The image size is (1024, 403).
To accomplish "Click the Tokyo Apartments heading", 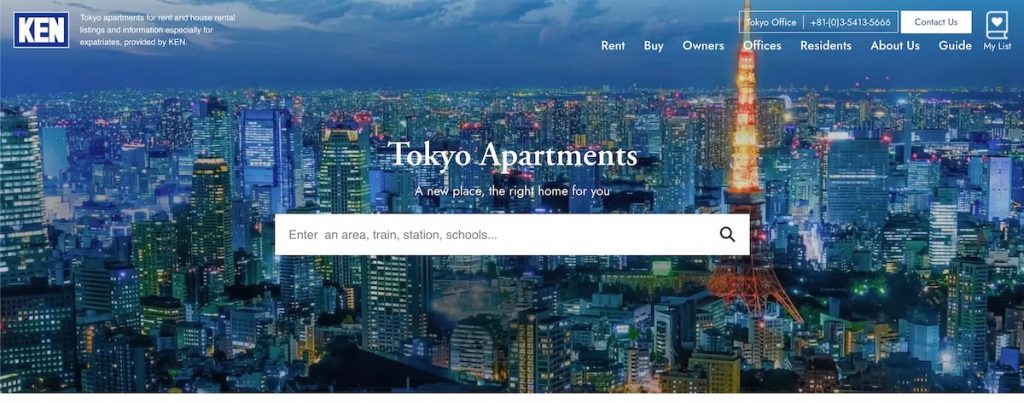I will (x=513, y=155).
